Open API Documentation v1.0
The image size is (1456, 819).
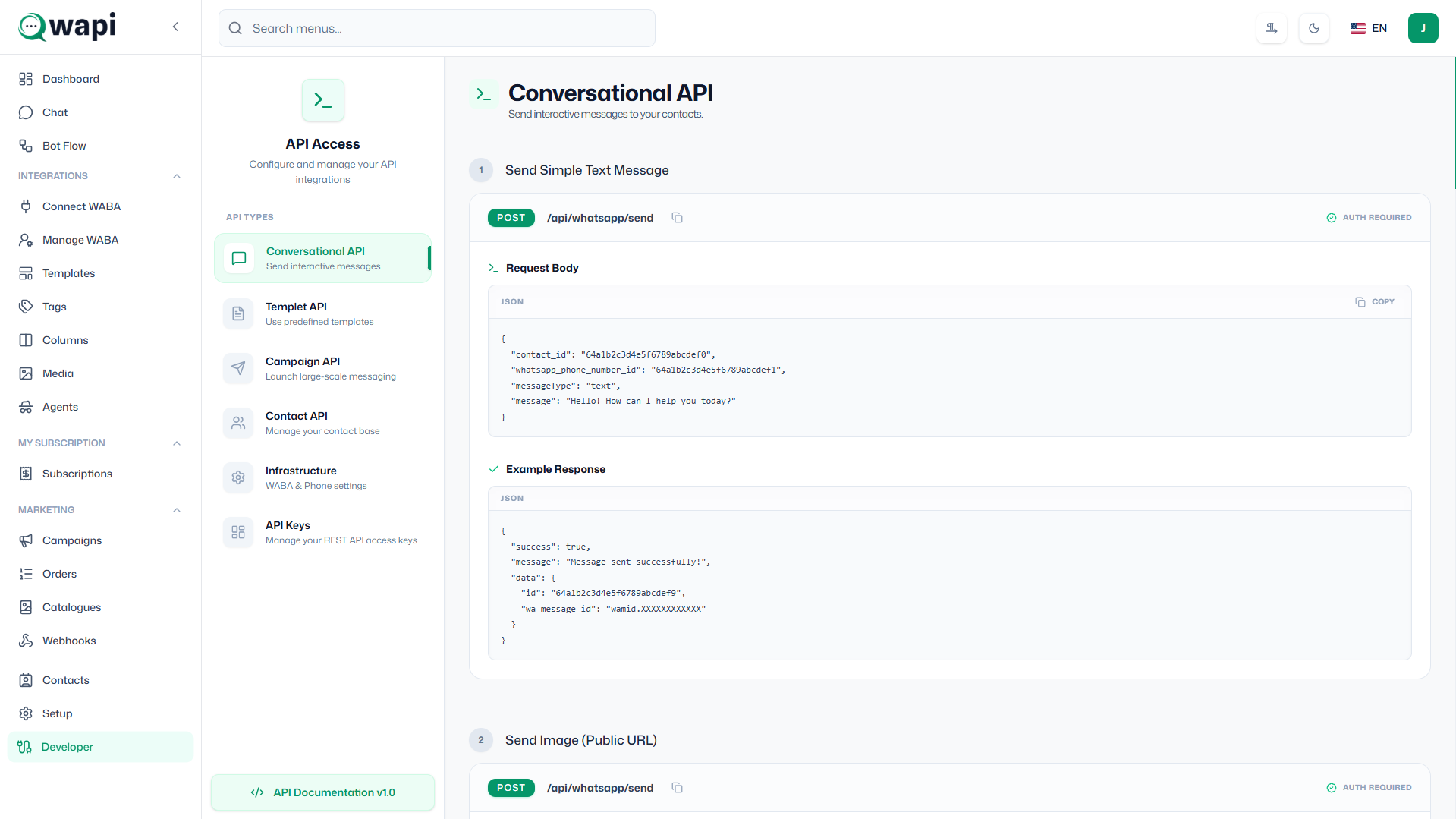322,792
